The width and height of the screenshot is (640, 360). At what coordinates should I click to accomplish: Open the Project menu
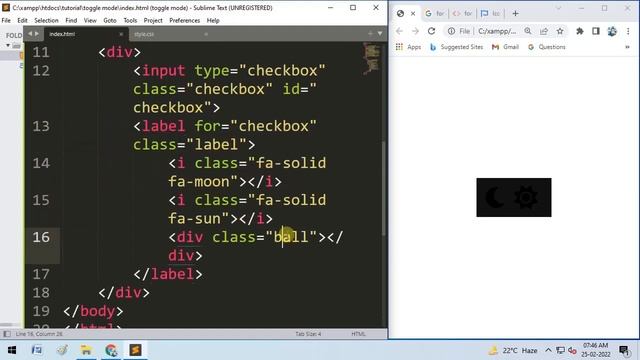153,20
